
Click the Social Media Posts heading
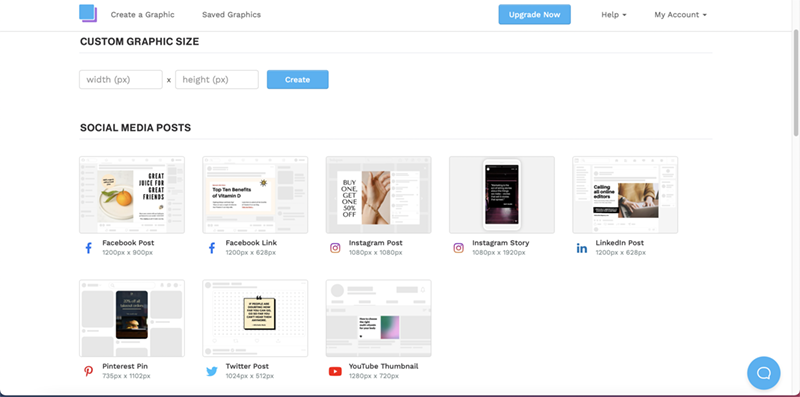pos(135,128)
